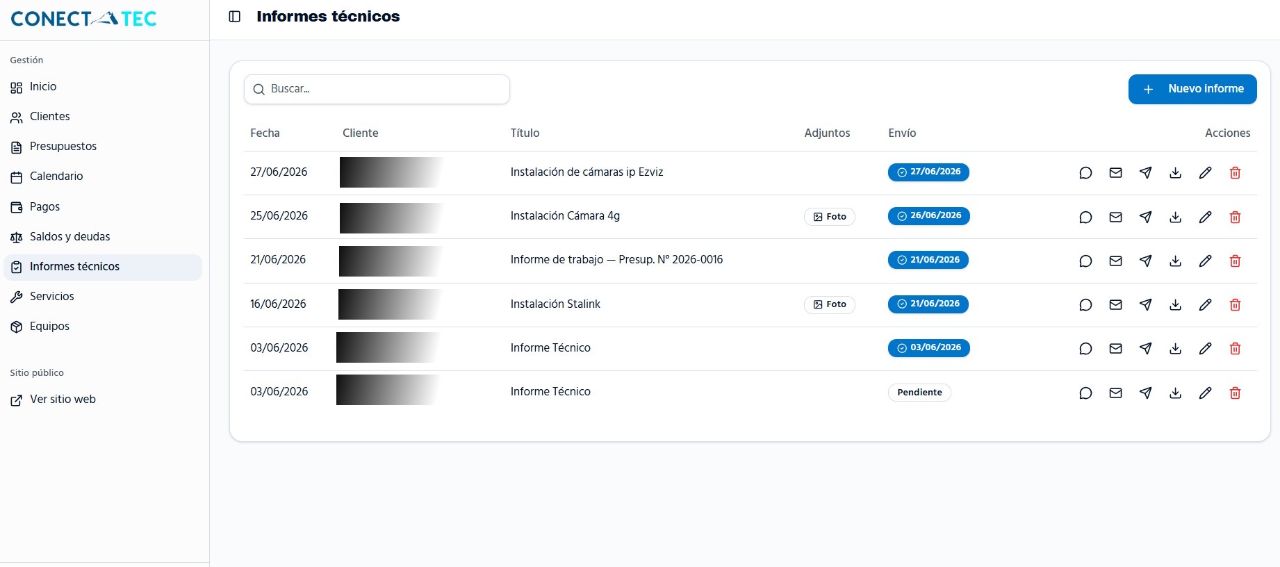1280x567 pixels.
Task: Open the Clientes section
Action: [x=104, y=117]
